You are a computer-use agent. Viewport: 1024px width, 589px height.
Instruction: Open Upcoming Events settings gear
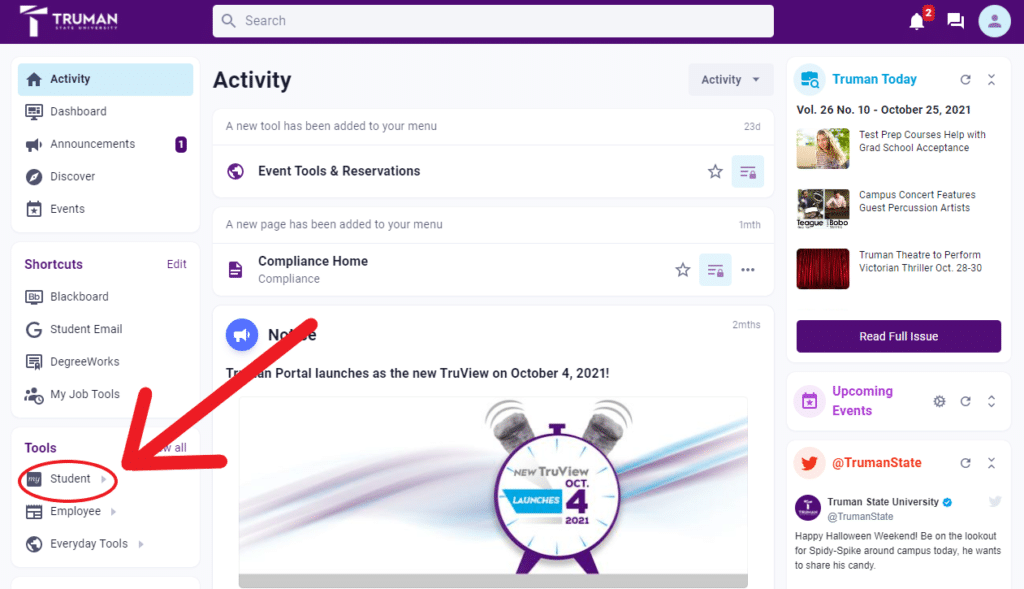click(x=939, y=401)
